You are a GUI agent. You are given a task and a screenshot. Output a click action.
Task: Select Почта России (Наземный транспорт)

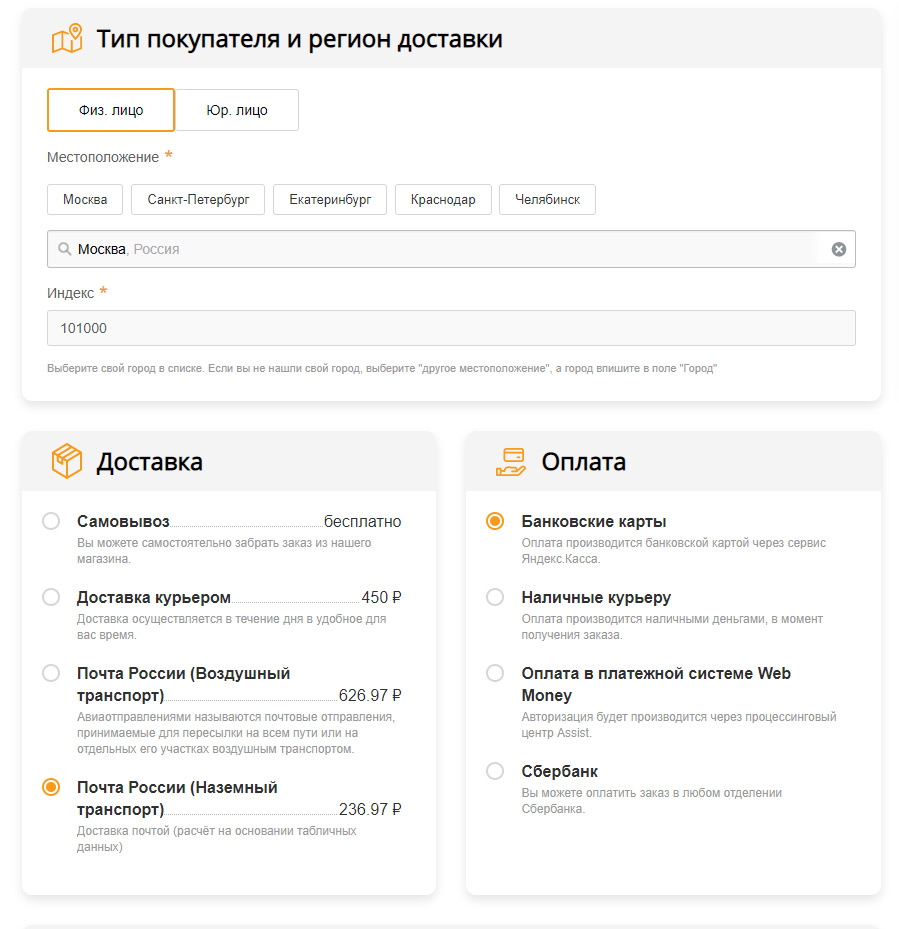pyautogui.click(x=50, y=787)
